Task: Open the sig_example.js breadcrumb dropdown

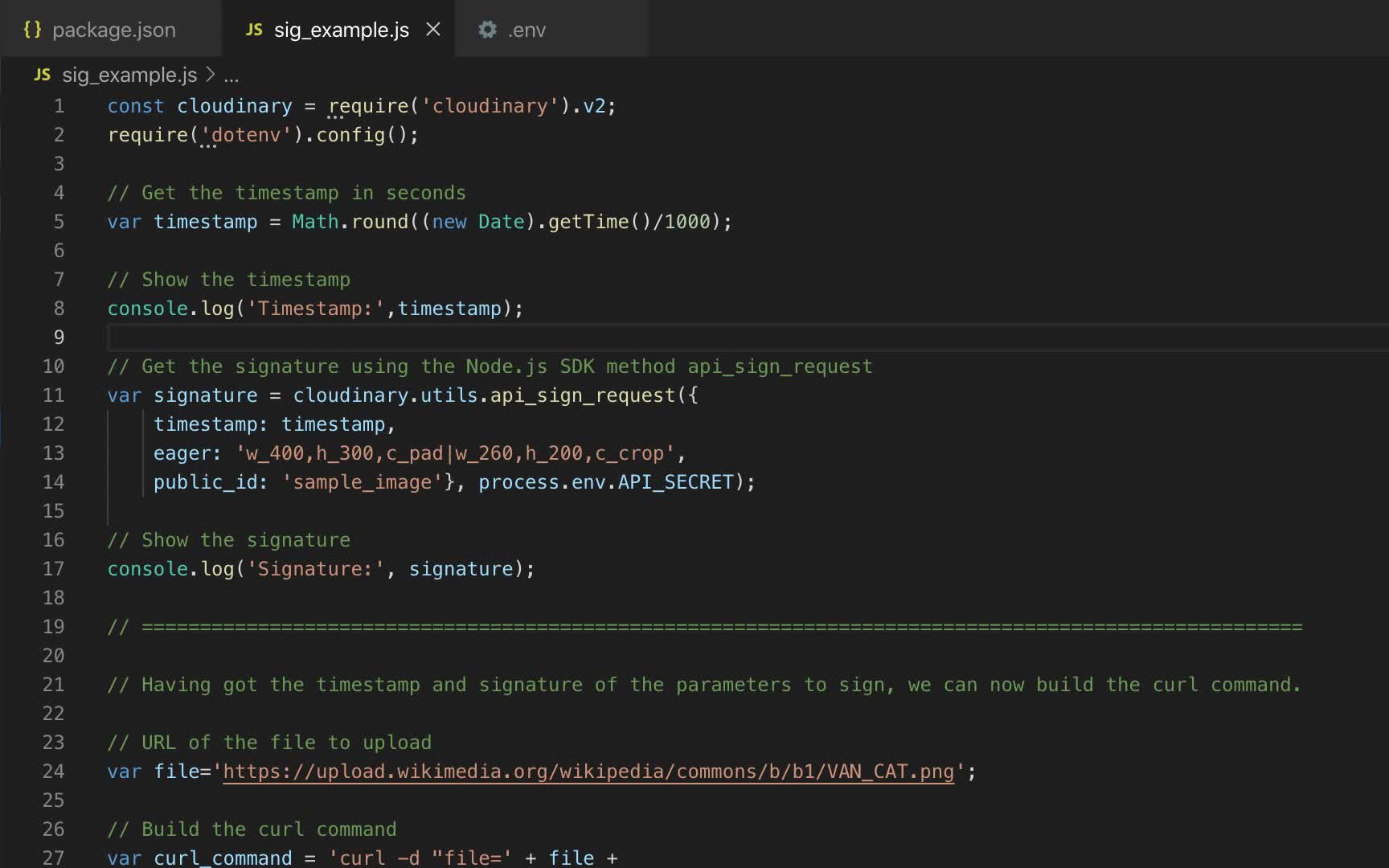Action: [129, 75]
